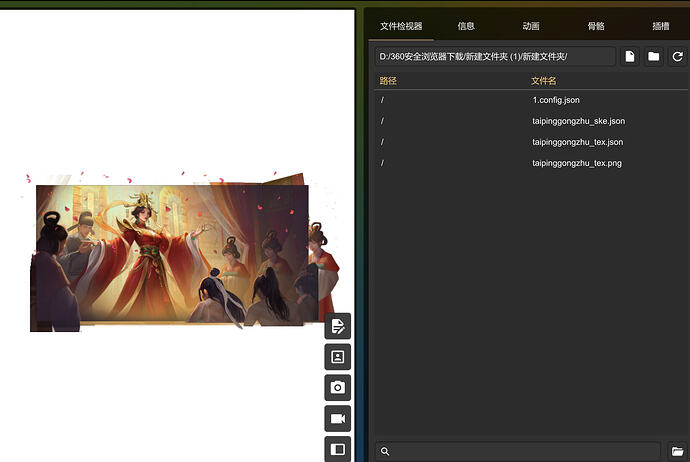Viewport: 690px width, 462px height.
Task: Click the search input box at bottom
Action: (x=518, y=451)
